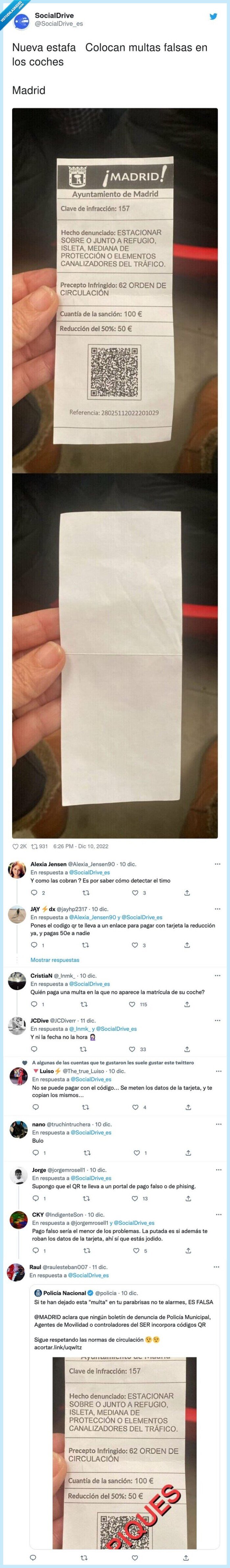Image resolution: width=230 pixels, height=1568 pixels.
Task: Open SocialDrive profile avatar
Action: (x=21, y=19)
